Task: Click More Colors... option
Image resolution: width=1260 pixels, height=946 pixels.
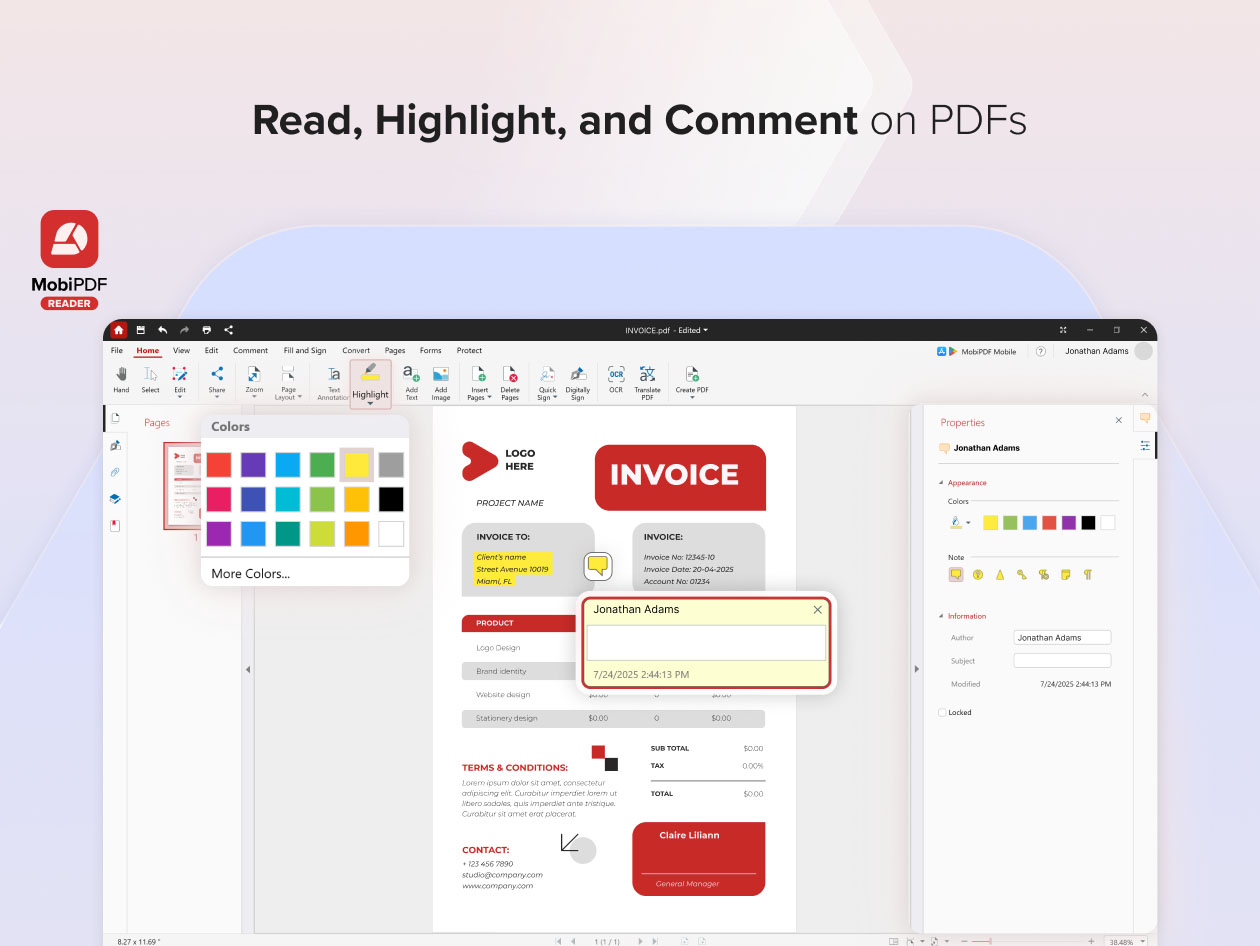Action: 251,574
